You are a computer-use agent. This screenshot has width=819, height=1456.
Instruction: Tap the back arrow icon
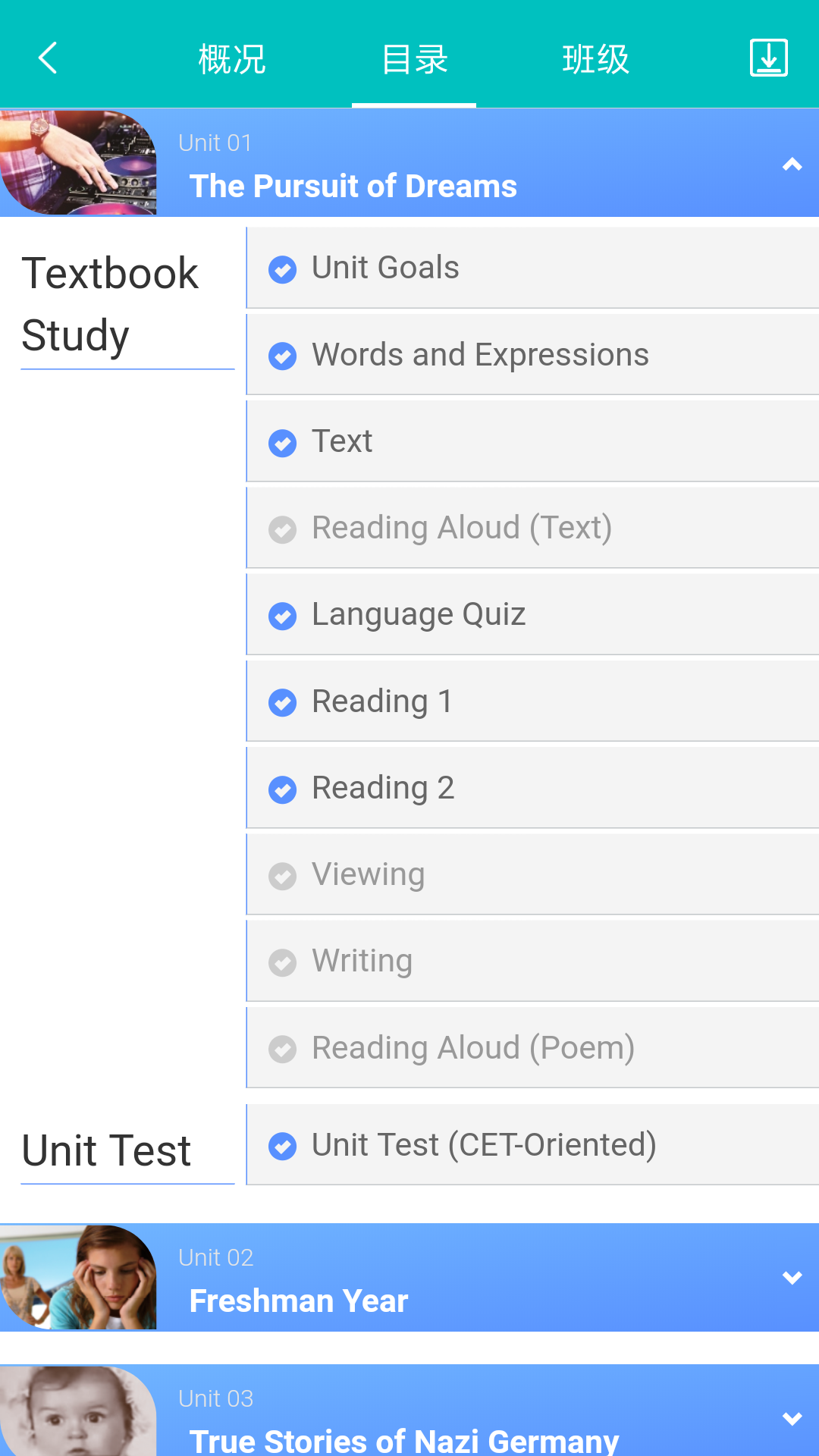48,58
